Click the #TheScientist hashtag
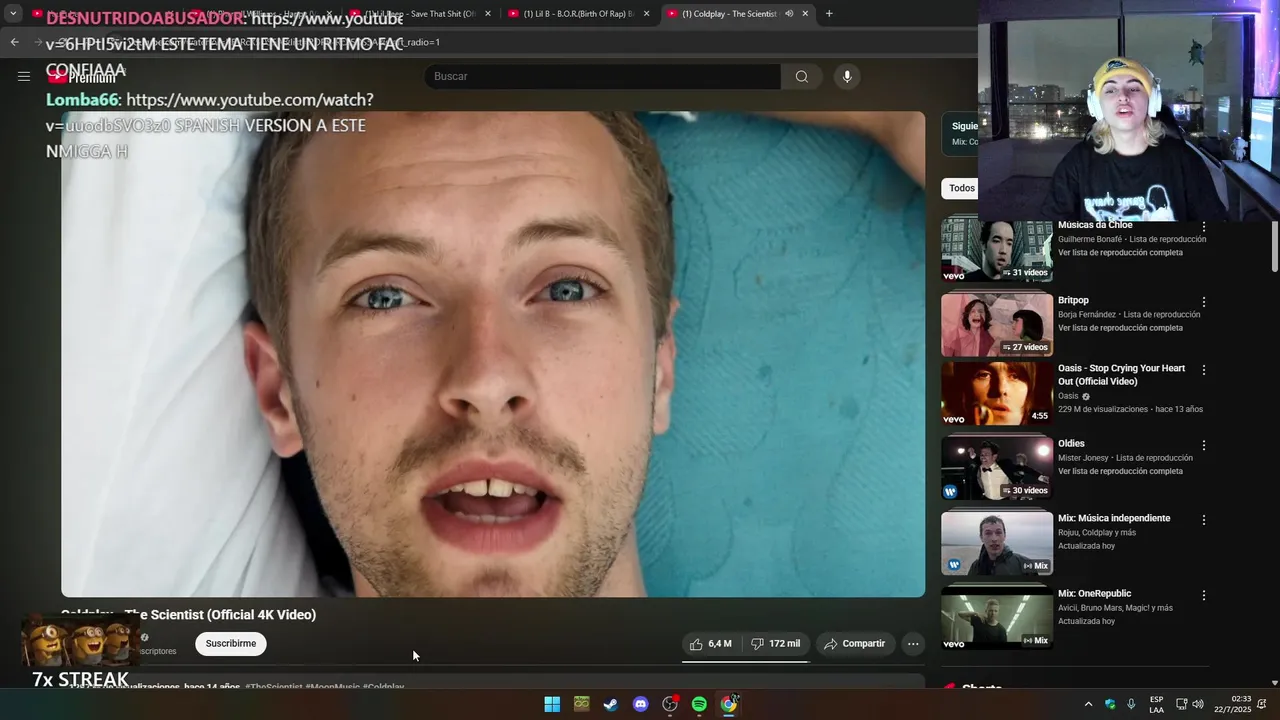Viewport: 1280px width, 720px height. point(273,687)
